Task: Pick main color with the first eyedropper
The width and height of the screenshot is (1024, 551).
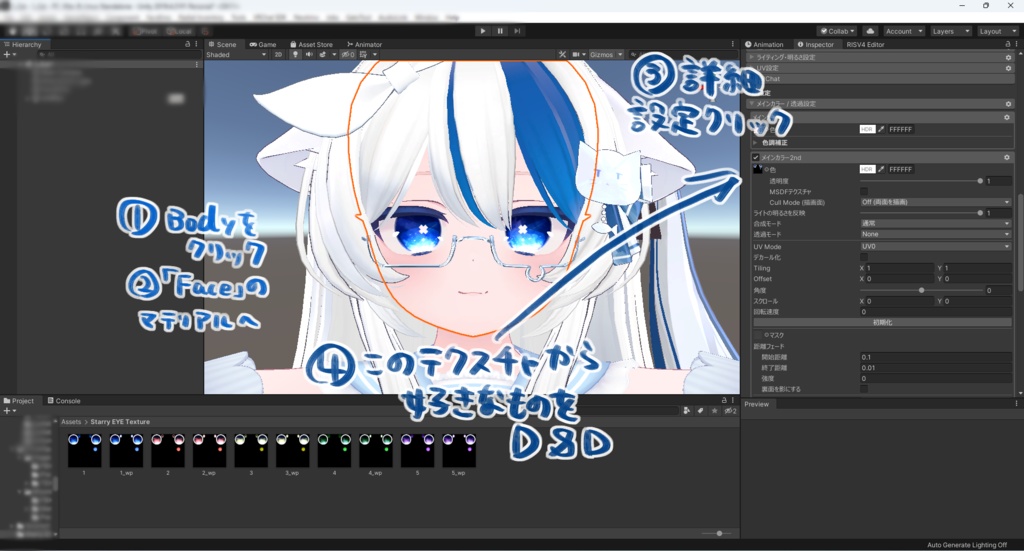Action: (881, 129)
